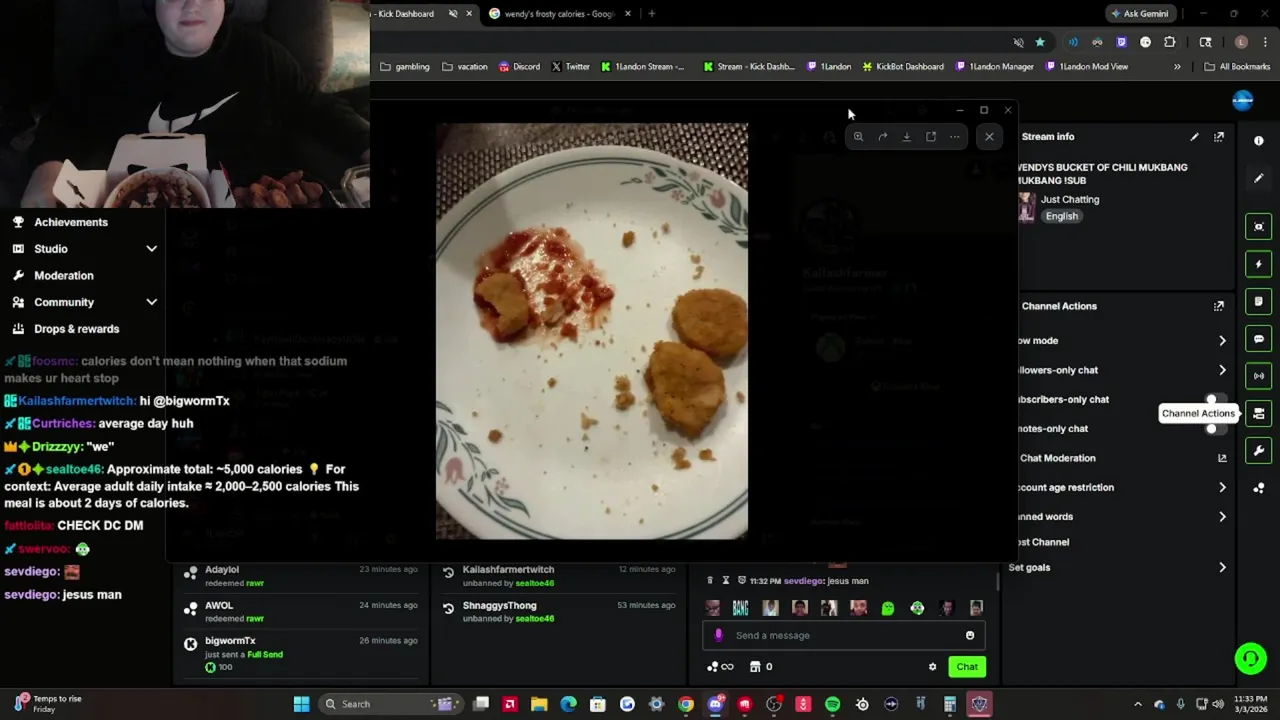Toggle Subscribers-only chat switch
The image size is (1280, 720).
pos(1213,400)
